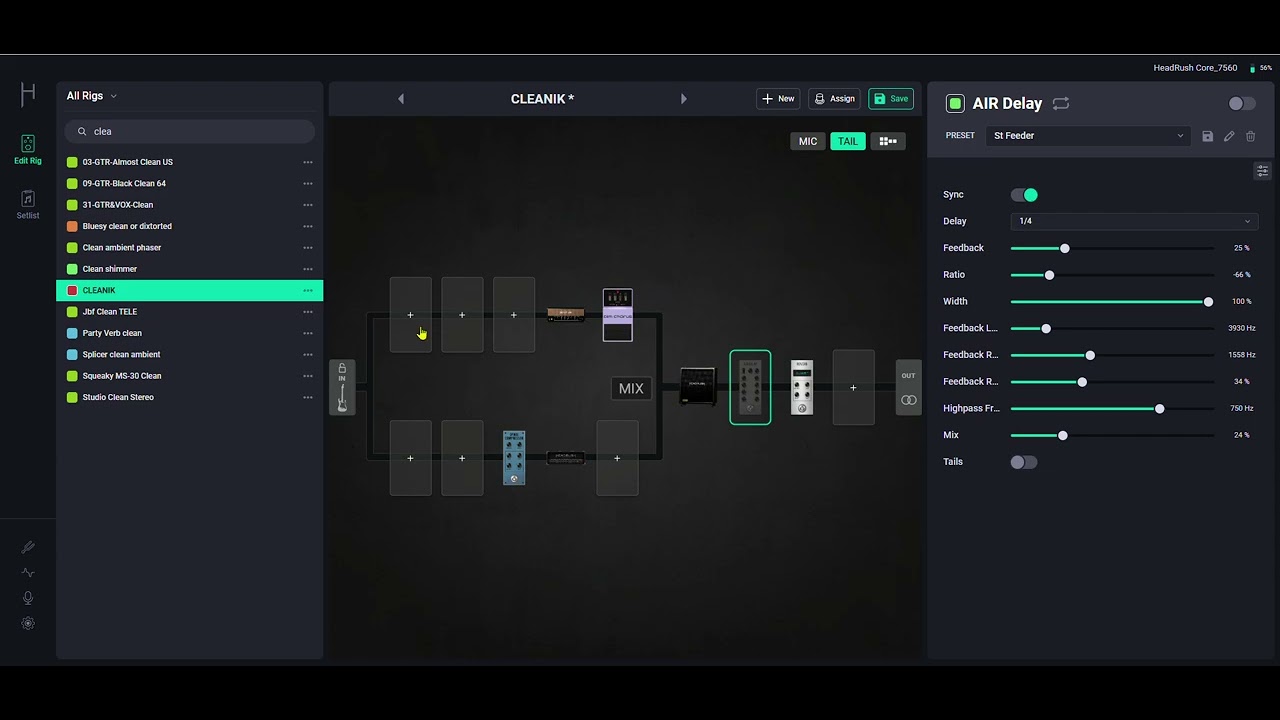Click the rig search field

click(x=190, y=131)
